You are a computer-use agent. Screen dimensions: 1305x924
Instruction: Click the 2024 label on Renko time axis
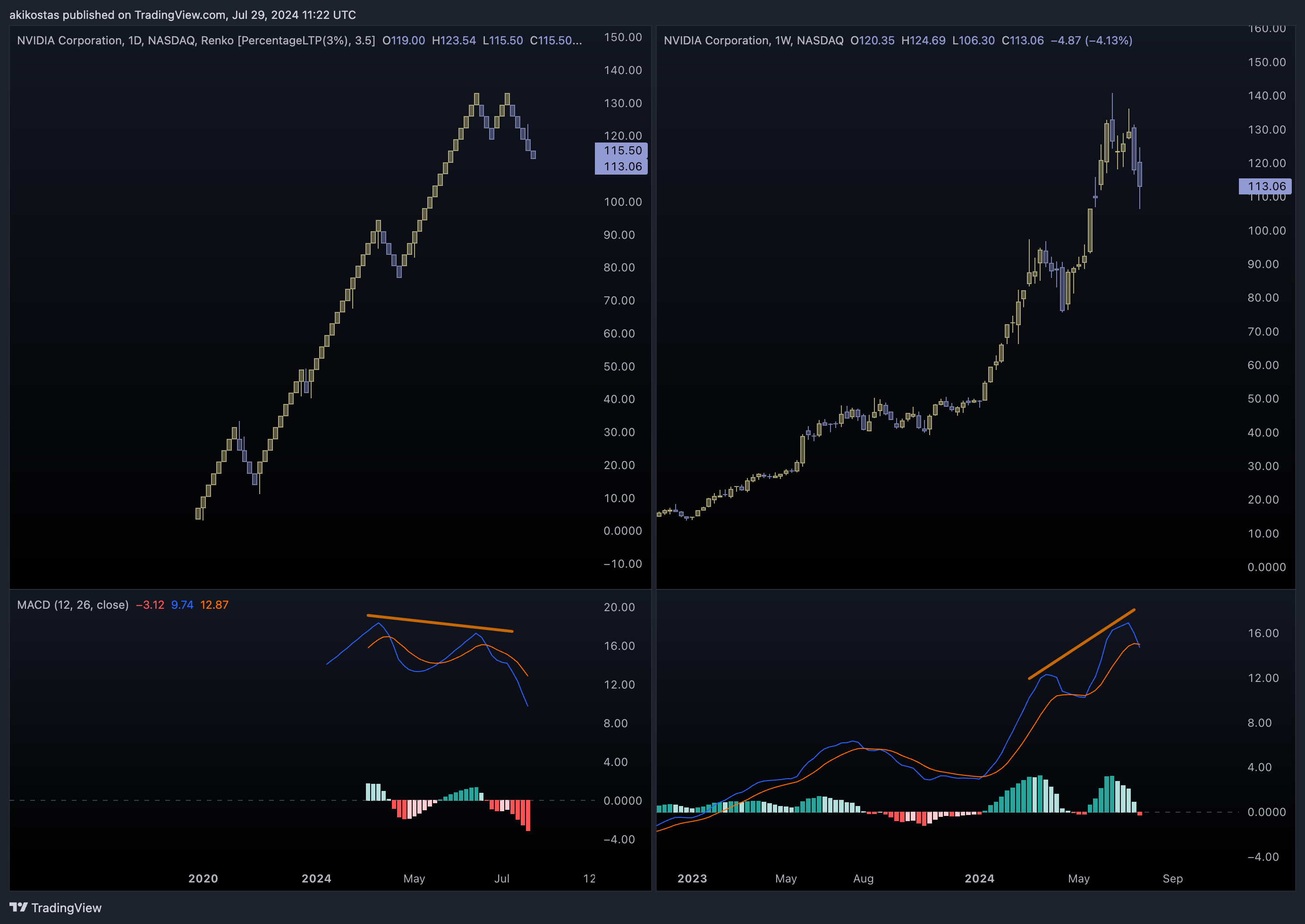click(316, 879)
